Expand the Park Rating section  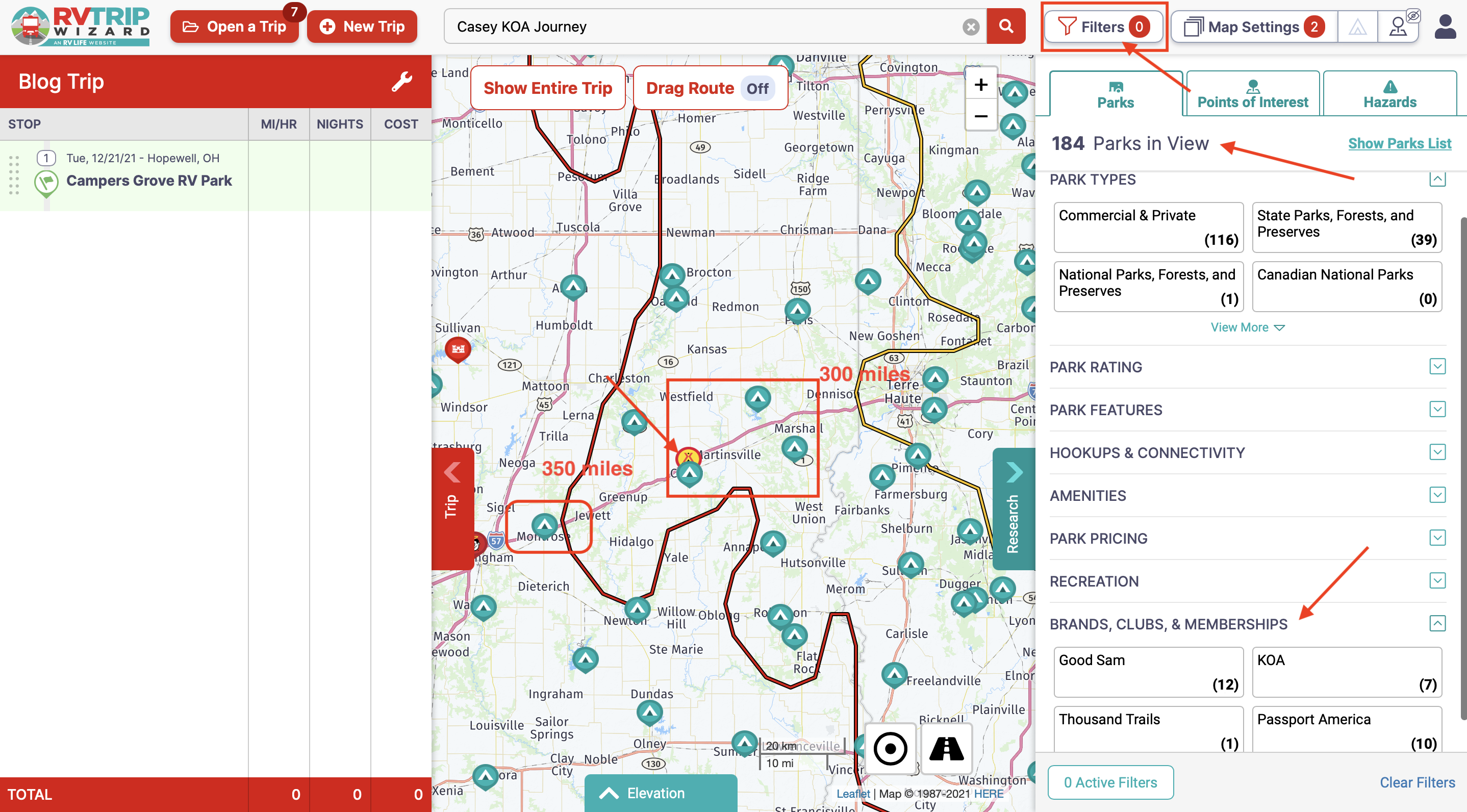(x=1437, y=366)
